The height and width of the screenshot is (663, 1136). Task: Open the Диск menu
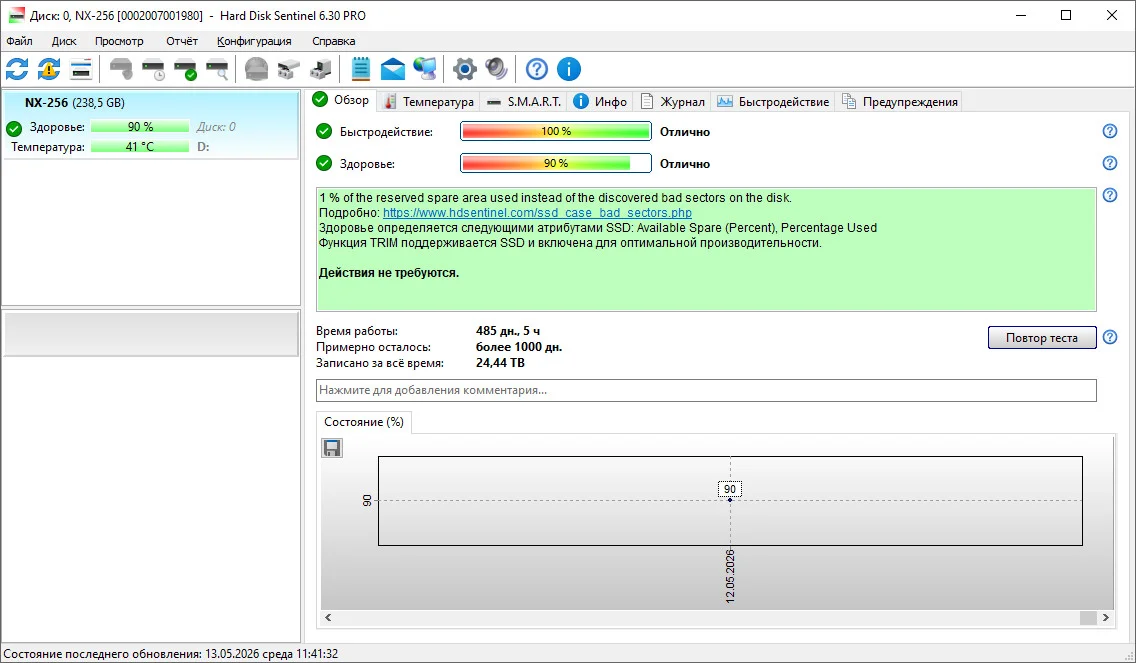[64, 41]
